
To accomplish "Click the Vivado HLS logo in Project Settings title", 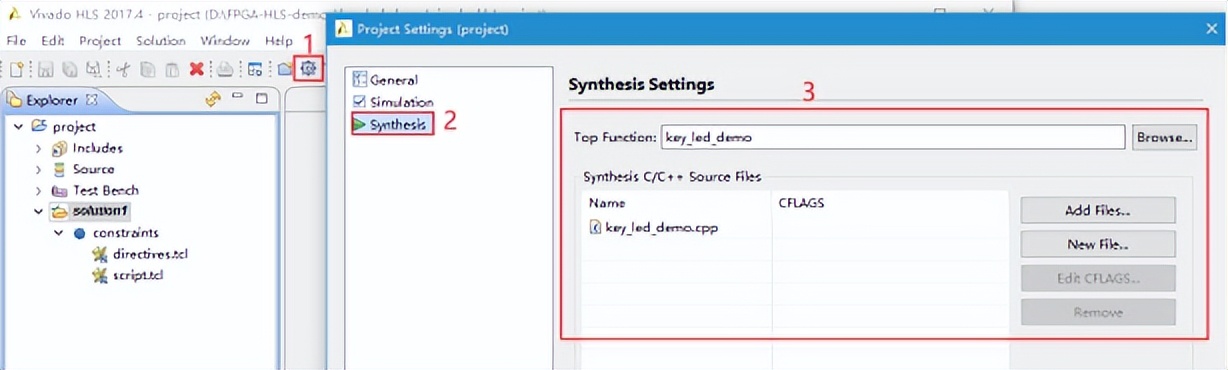I will [x=343, y=29].
